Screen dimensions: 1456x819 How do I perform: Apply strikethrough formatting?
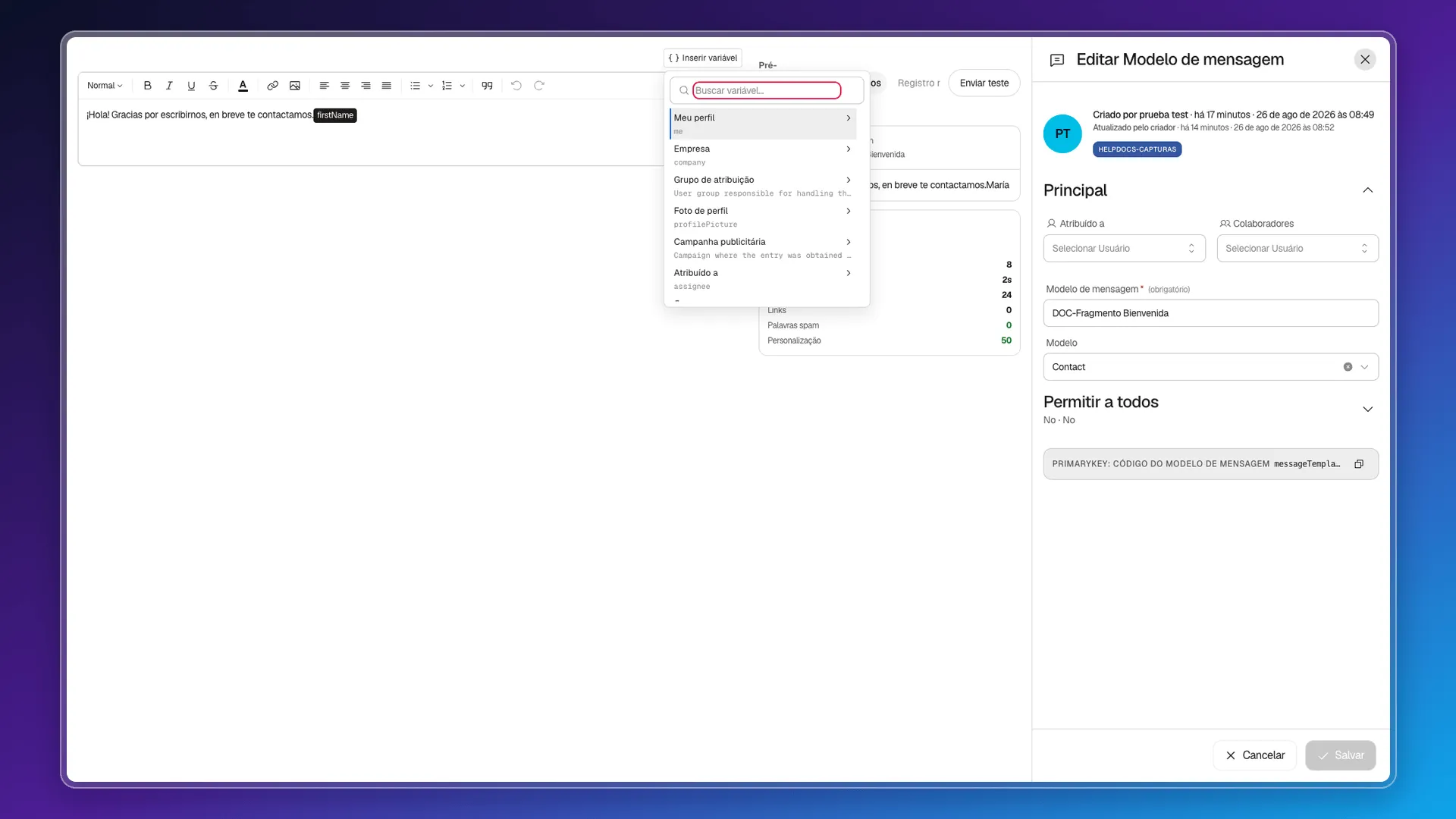tap(213, 86)
